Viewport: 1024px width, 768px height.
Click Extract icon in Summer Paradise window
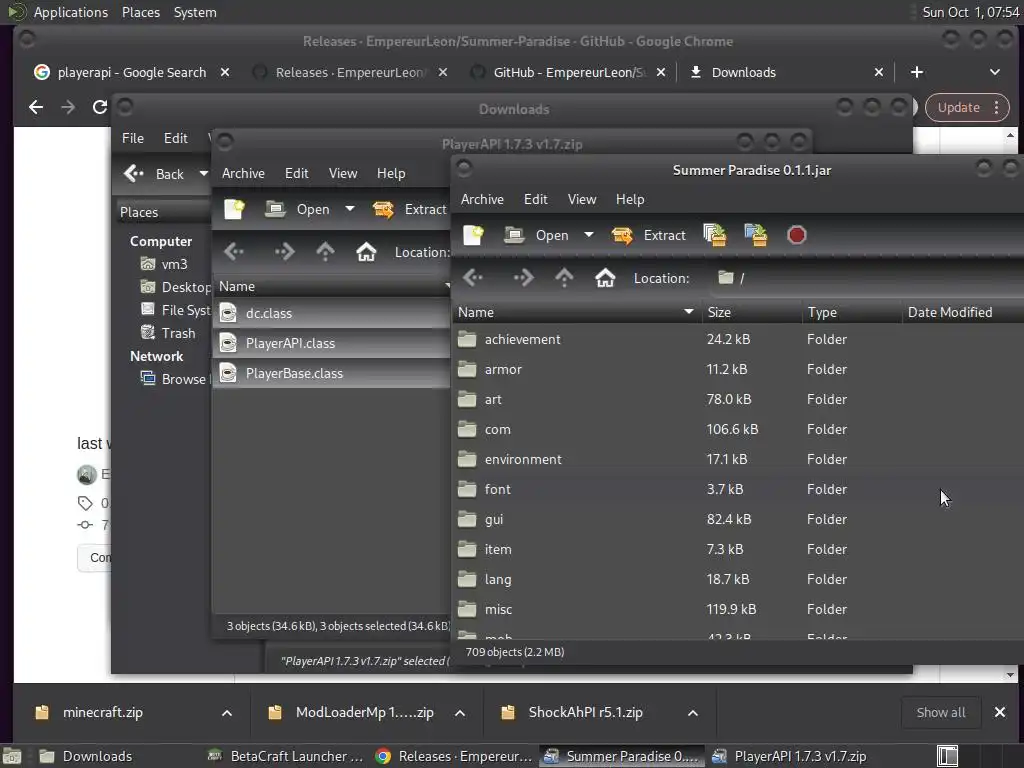622,235
